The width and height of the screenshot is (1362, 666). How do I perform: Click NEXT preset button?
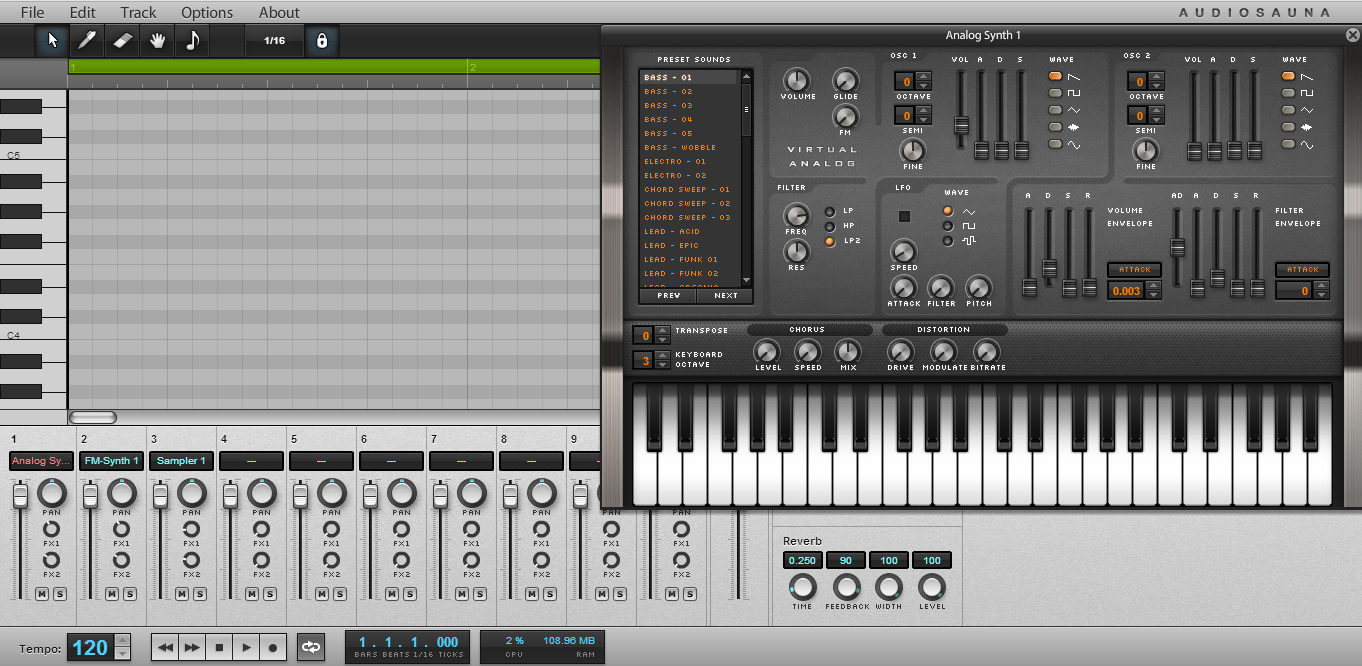(725, 295)
